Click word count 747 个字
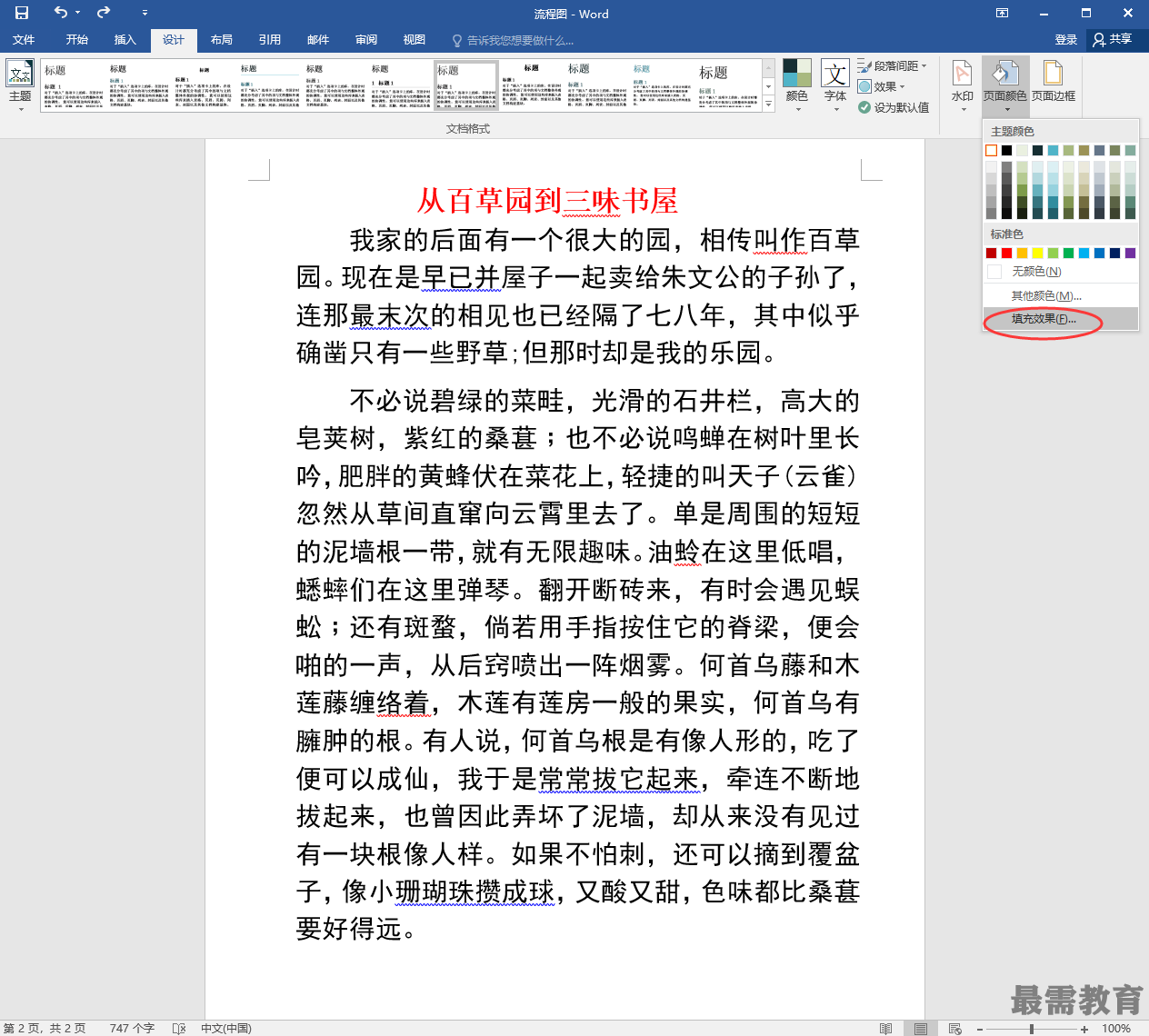Screen dimensions: 1149x1036 tap(132, 1028)
